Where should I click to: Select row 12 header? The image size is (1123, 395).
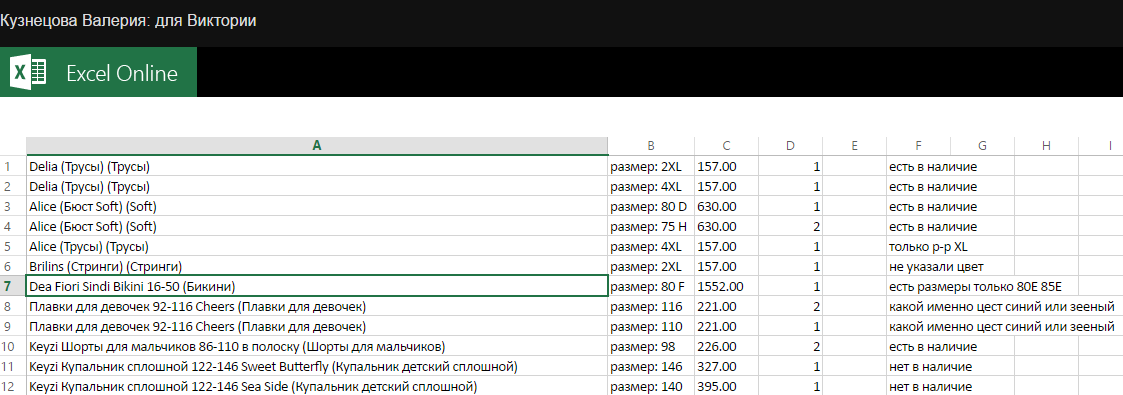pos(13,387)
